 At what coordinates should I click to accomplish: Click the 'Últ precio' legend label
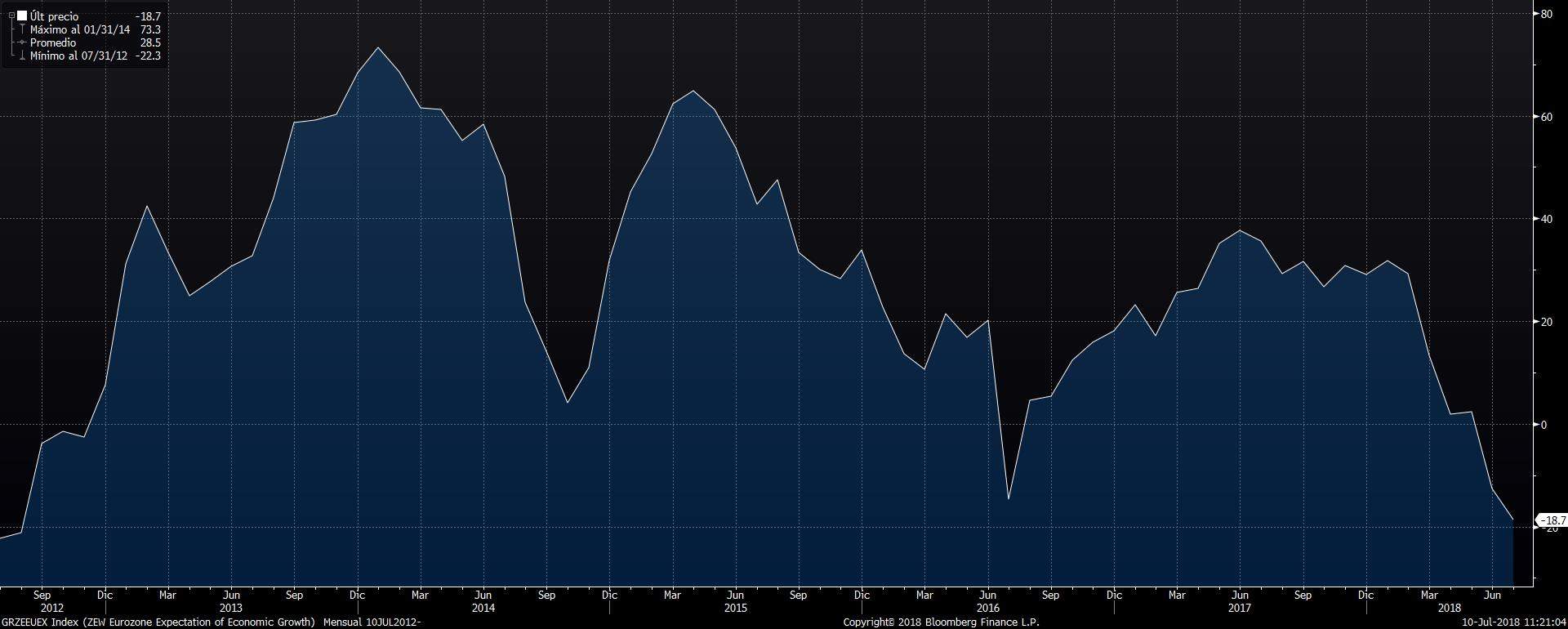[x=55, y=16]
